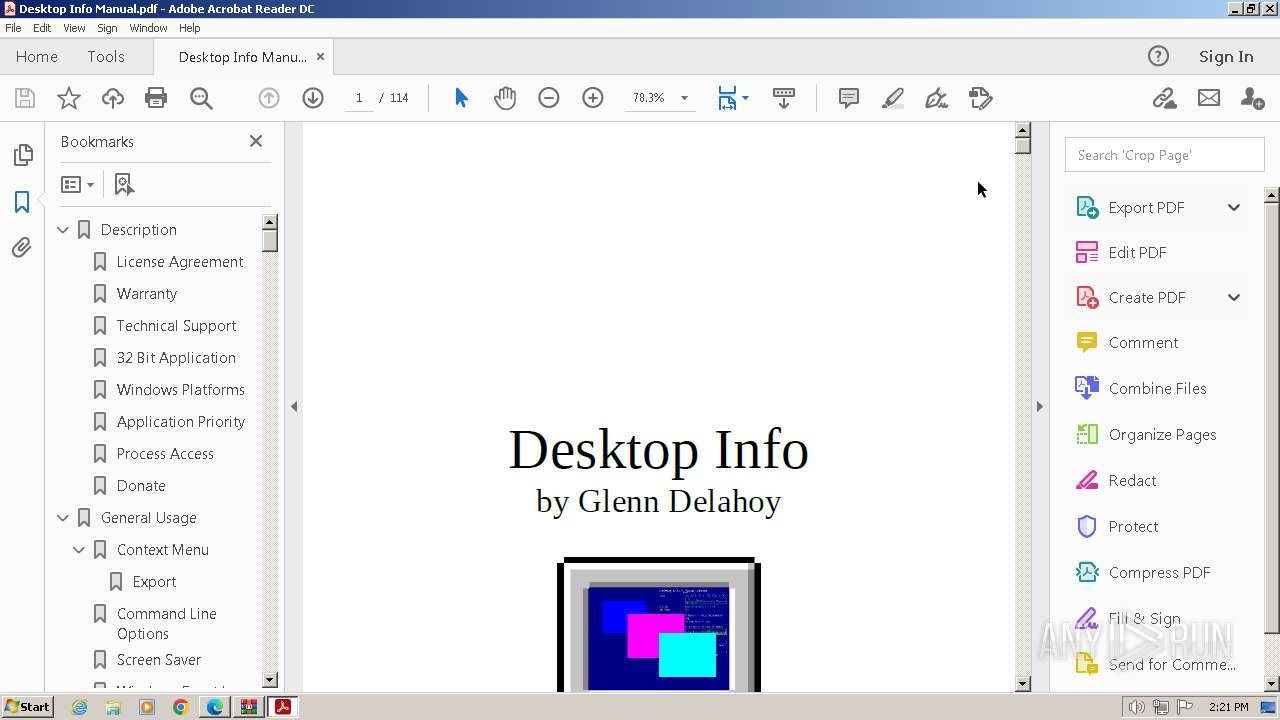Image resolution: width=1280 pixels, height=720 pixels.
Task: Send file by email icon
Action: tap(1209, 98)
